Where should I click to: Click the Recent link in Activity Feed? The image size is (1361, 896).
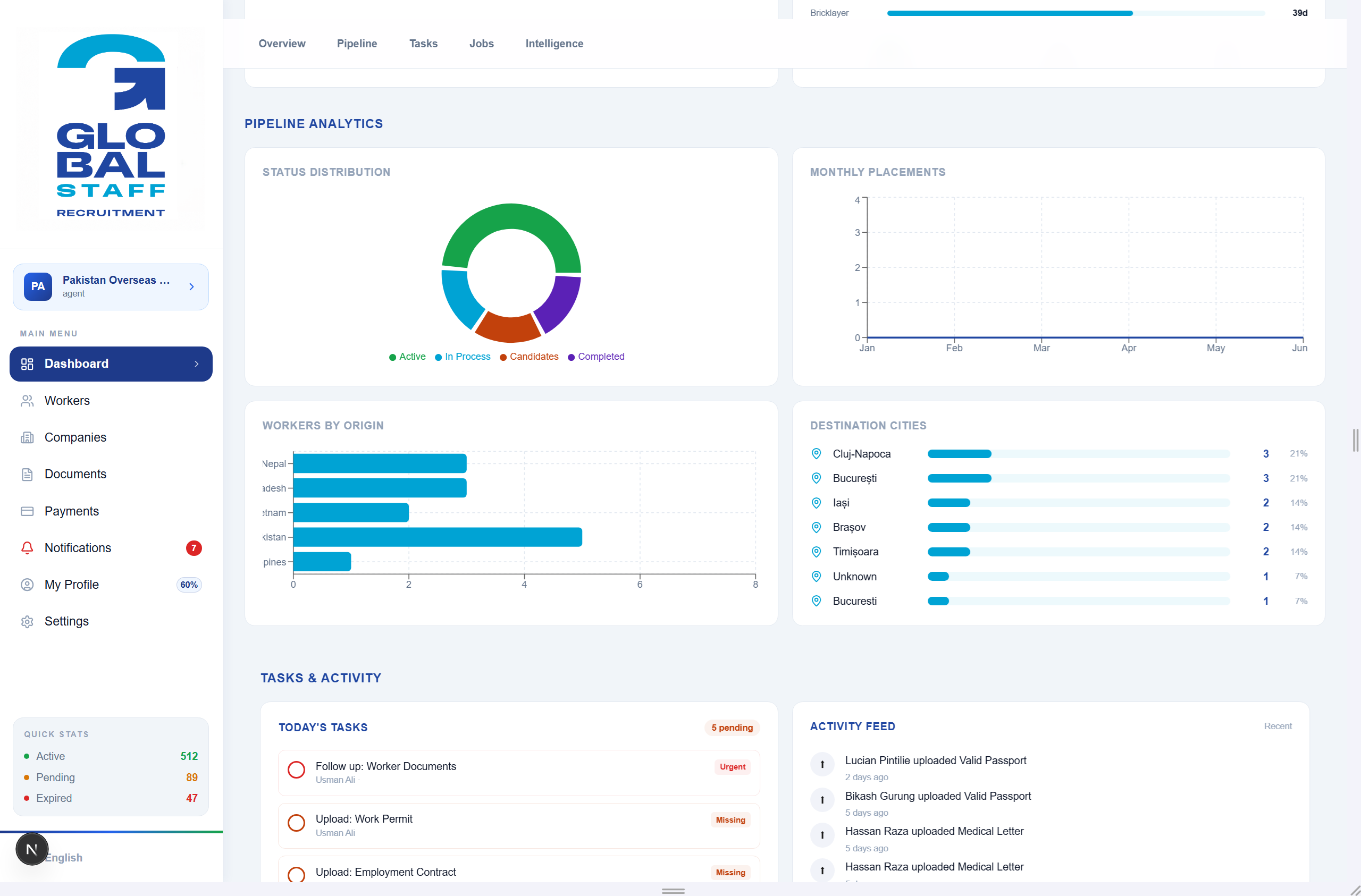tap(1278, 726)
